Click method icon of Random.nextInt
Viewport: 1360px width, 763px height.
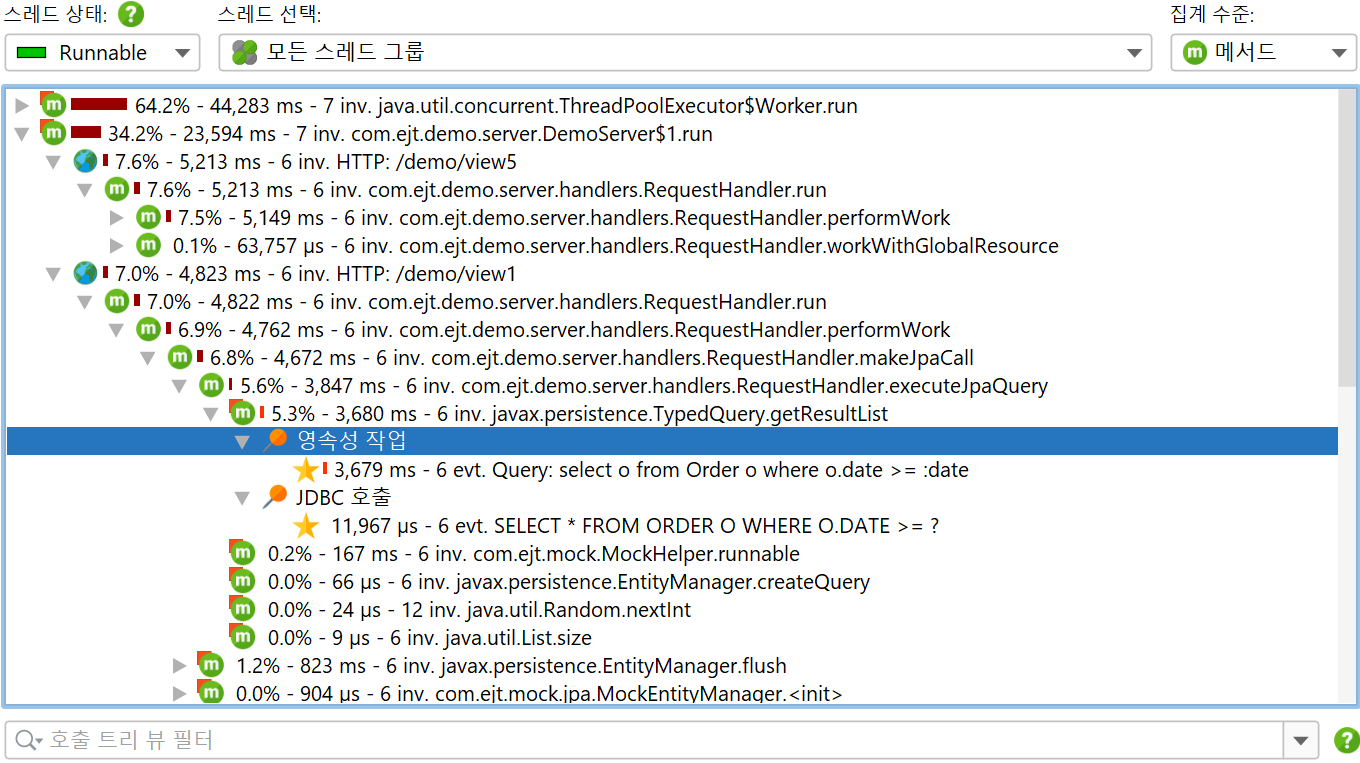242,609
